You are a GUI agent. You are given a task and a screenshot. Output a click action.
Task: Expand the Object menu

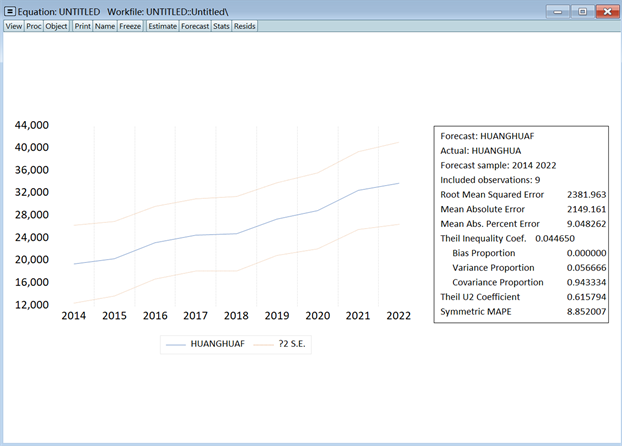56,26
